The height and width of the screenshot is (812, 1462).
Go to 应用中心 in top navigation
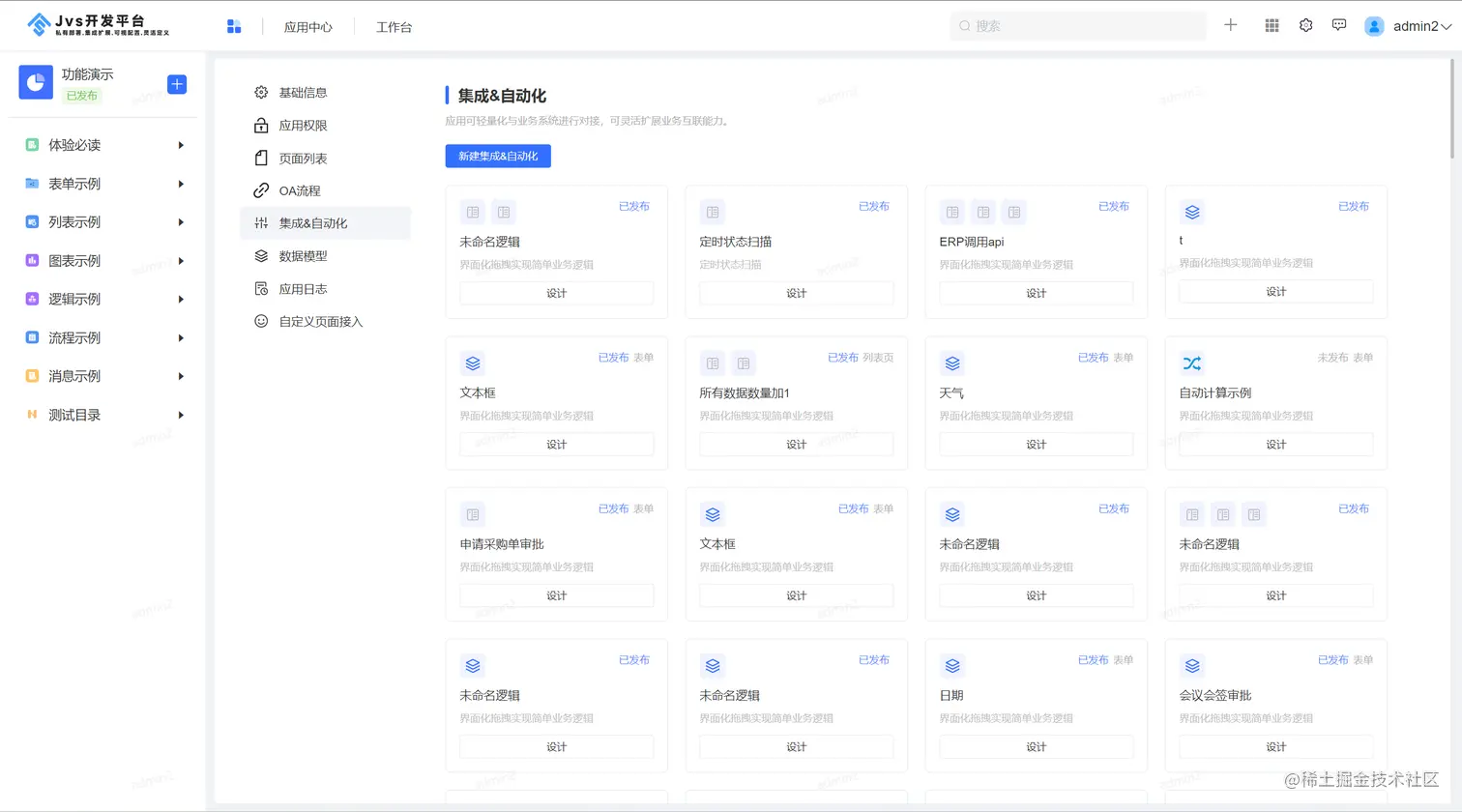tap(308, 27)
